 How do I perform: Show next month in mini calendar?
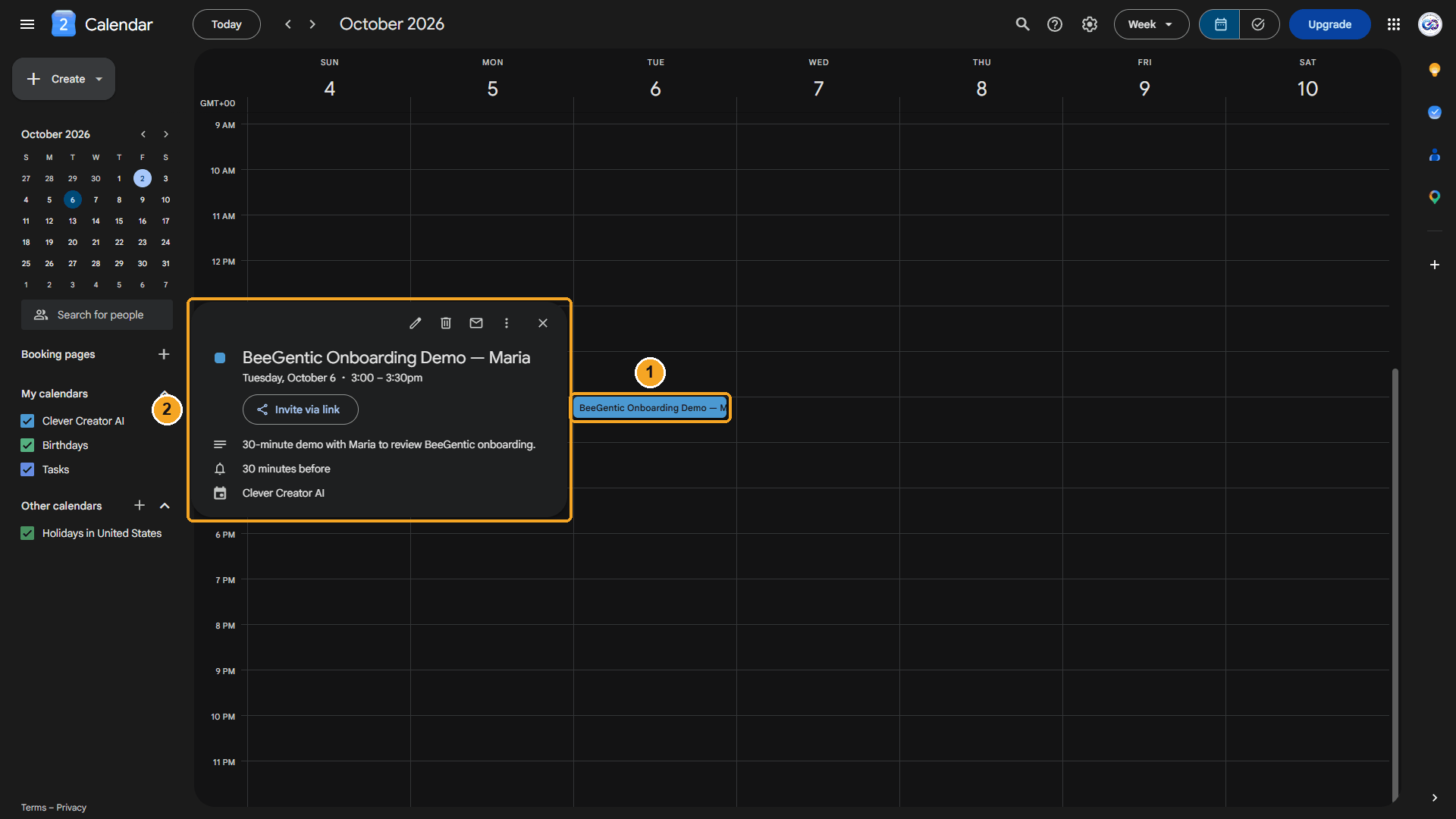(x=166, y=134)
